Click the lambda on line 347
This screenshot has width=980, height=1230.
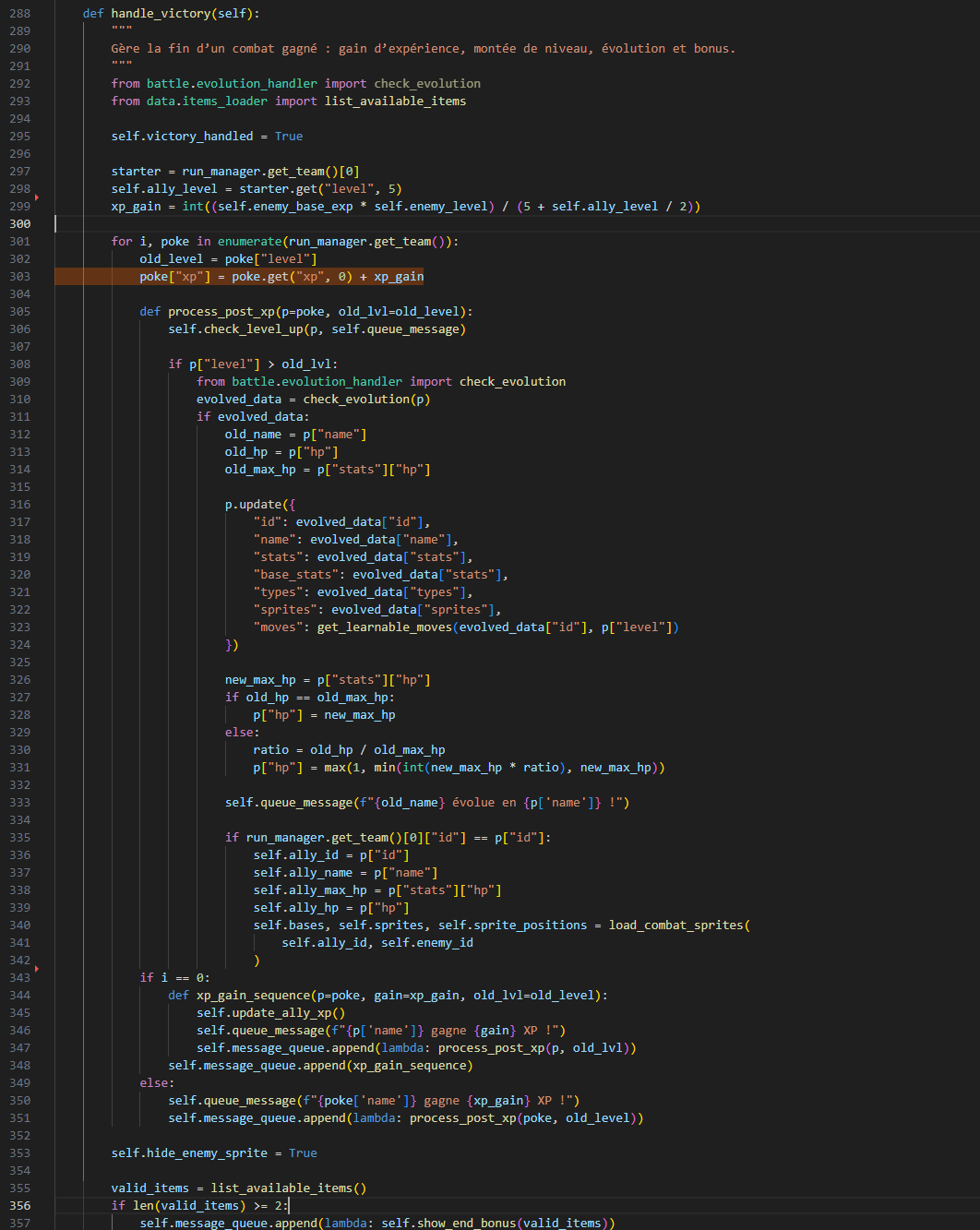click(x=402, y=1048)
